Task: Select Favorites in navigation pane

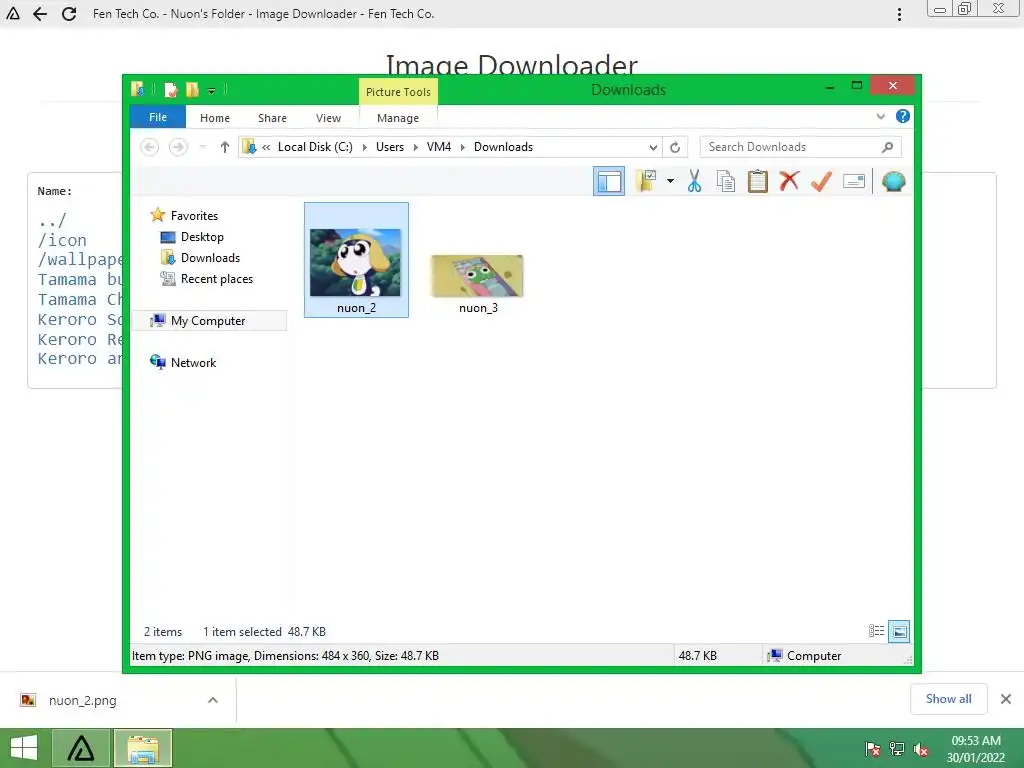Action: pyautogui.click(x=194, y=216)
